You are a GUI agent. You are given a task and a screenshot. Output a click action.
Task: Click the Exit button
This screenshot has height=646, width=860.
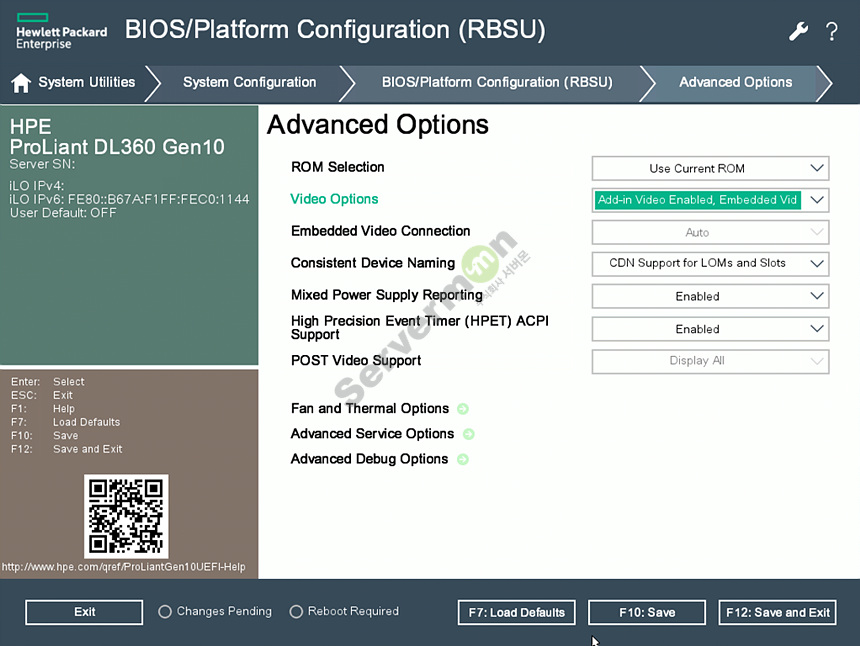tap(84, 612)
